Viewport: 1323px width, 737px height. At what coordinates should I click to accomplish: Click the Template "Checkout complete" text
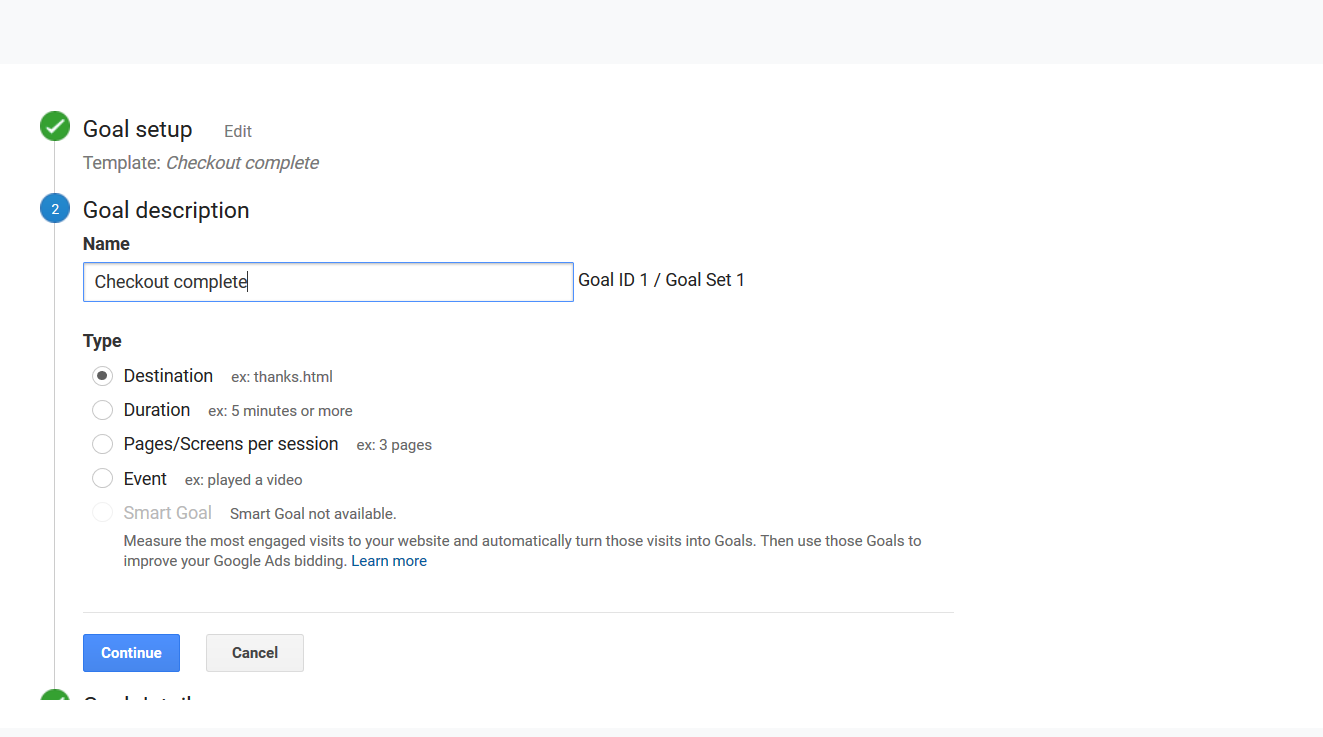[242, 163]
